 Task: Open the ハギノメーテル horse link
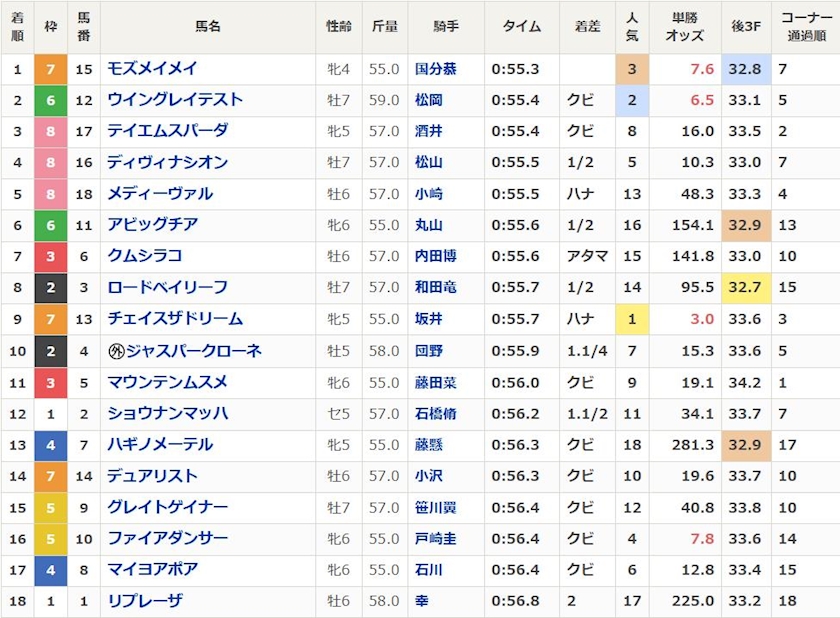point(160,444)
